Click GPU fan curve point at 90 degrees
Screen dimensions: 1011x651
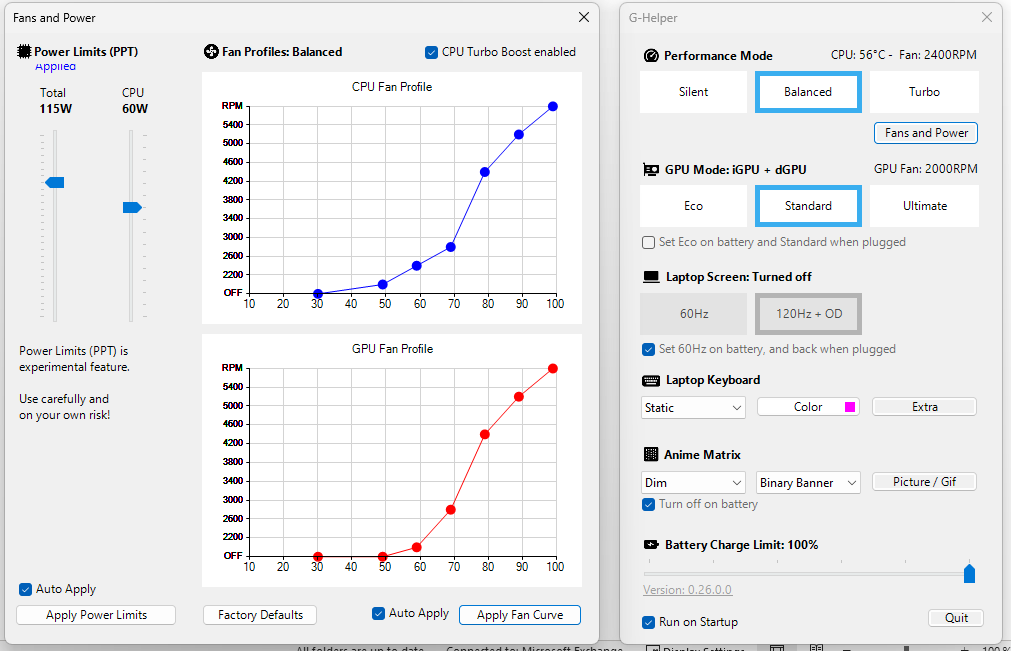click(x=519, y=397)
